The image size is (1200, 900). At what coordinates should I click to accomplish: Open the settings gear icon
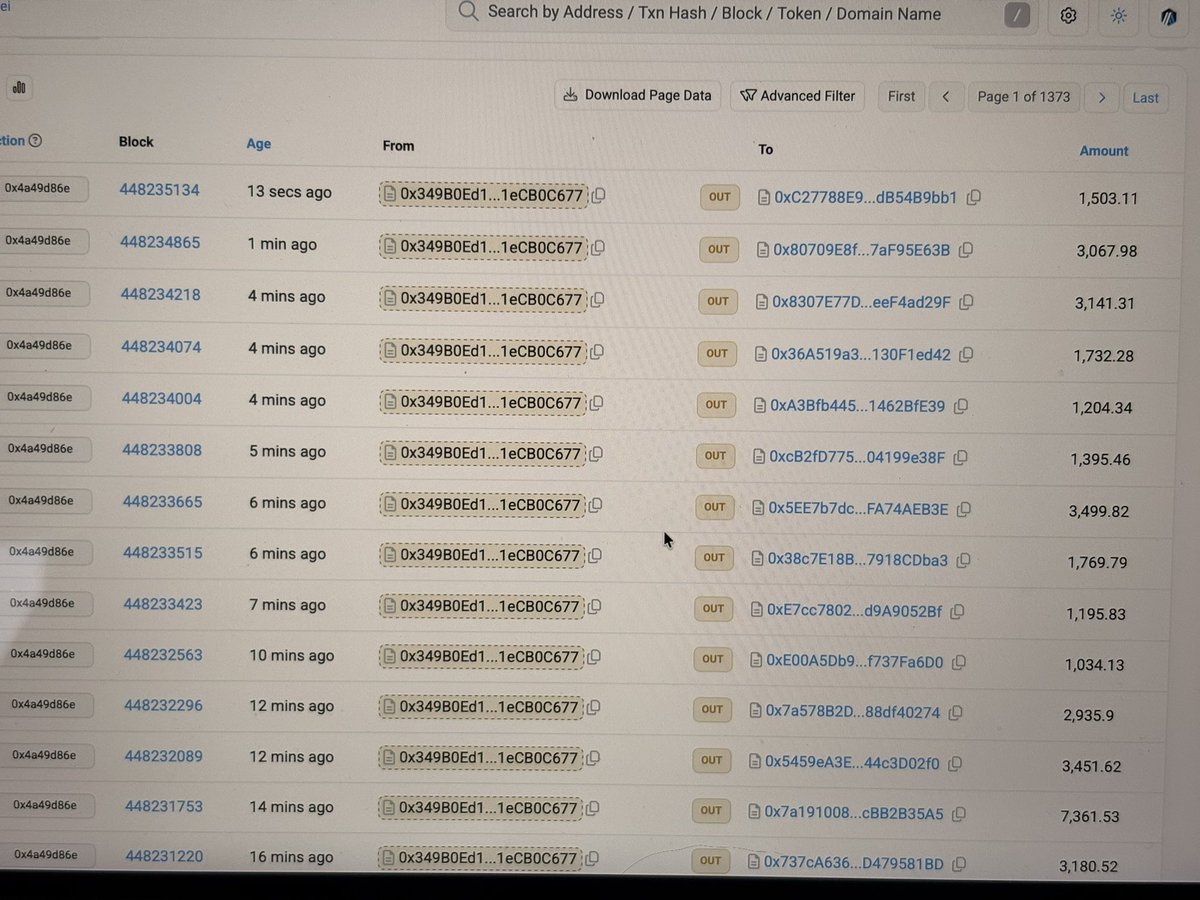tap(1068, 16)
